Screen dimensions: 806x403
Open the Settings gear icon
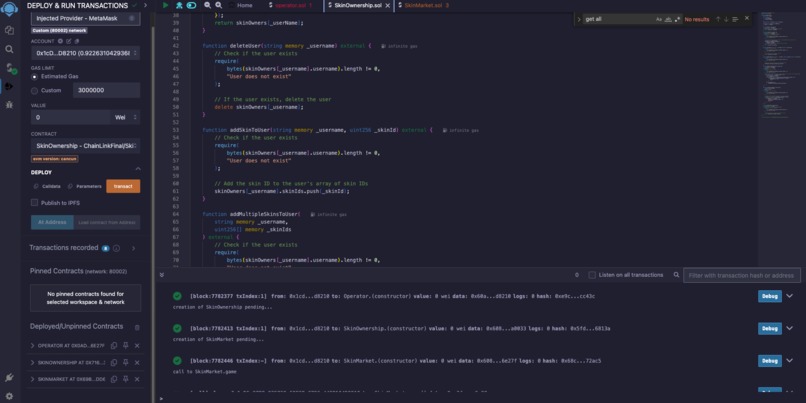point(9,396)
